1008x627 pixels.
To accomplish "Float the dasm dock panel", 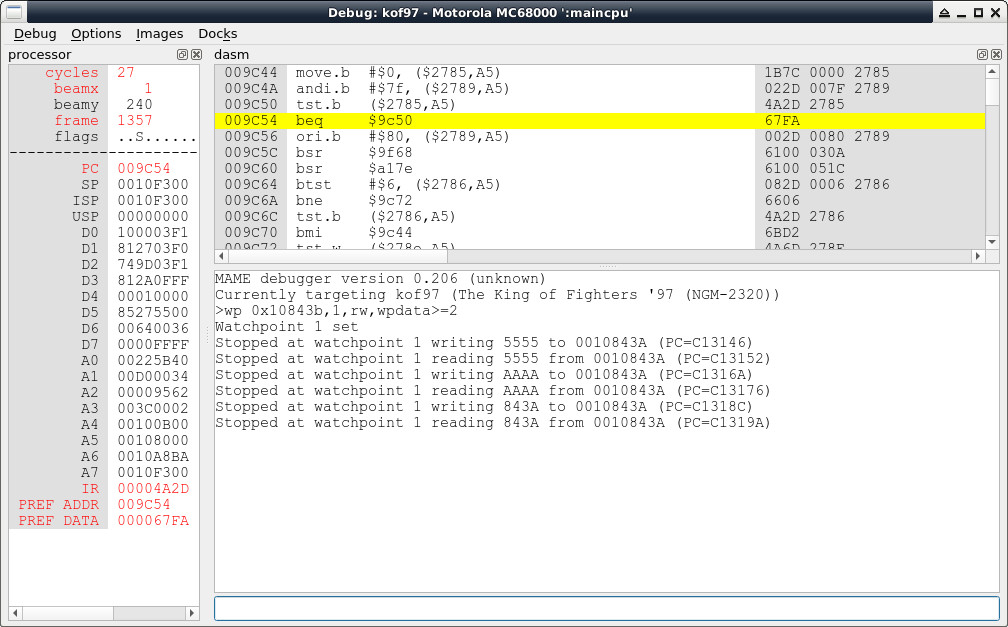I will tap(982, 55).
